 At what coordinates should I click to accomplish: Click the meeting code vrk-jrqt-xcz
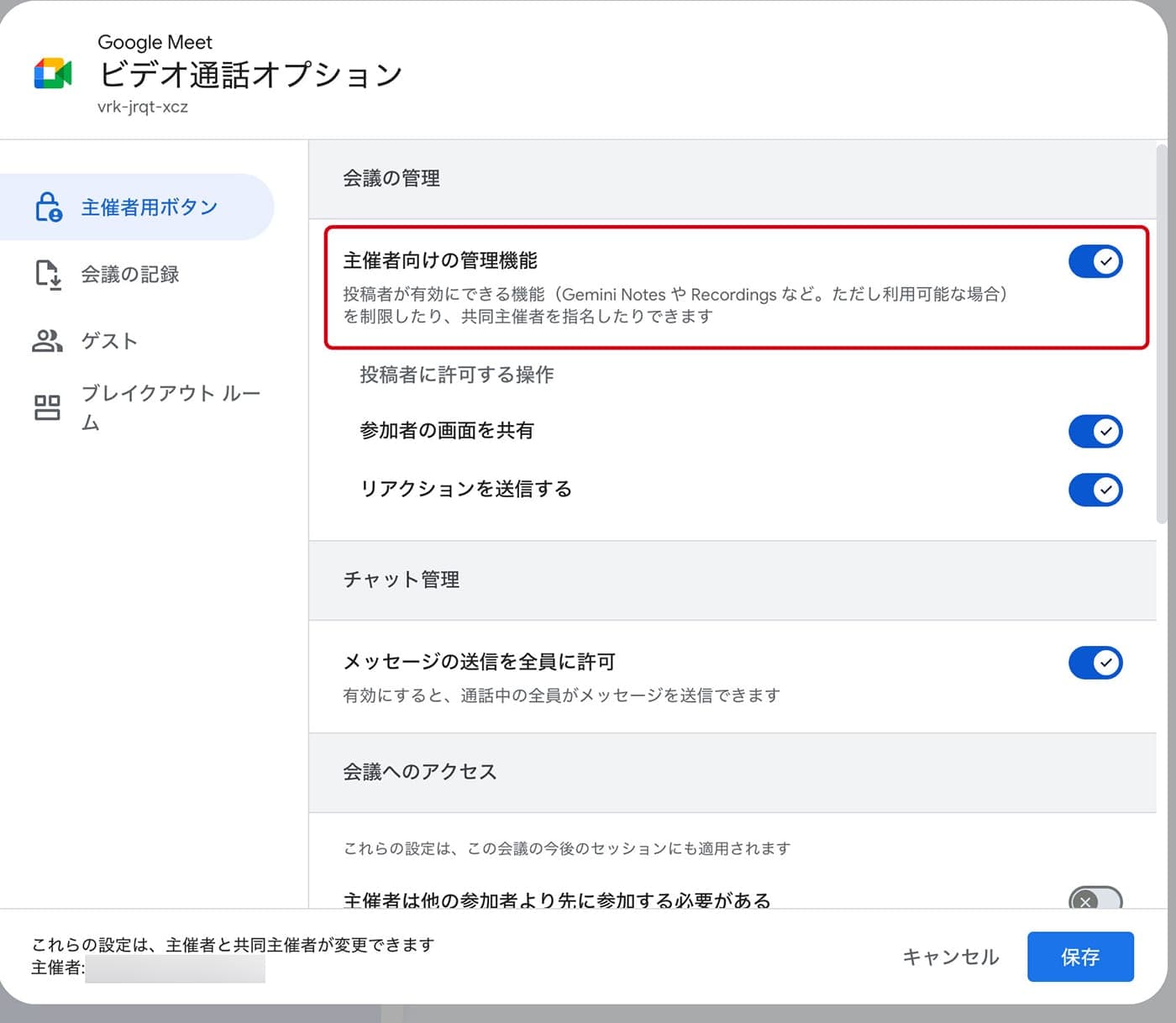(143, 107)
